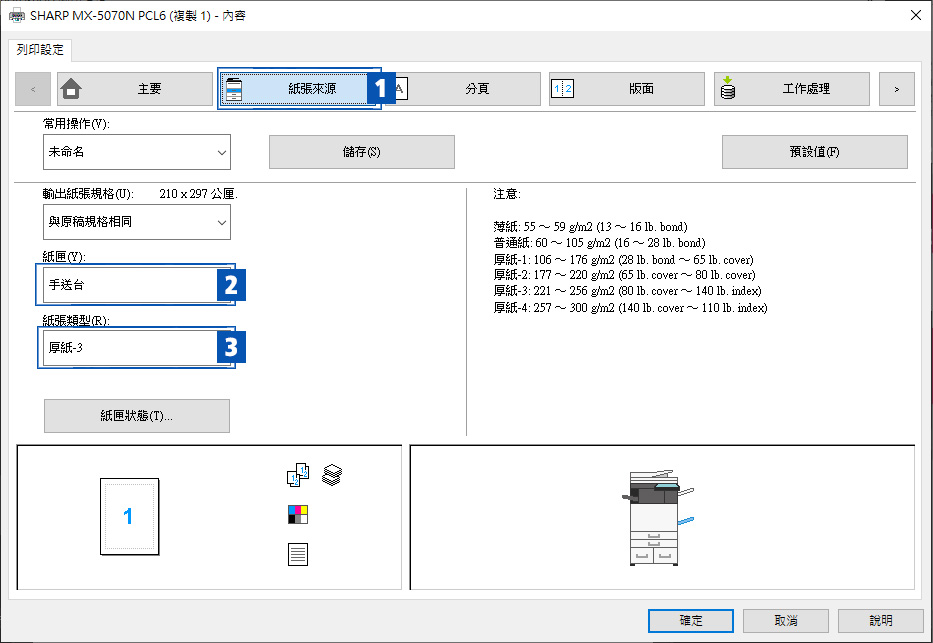Click the CMYK color mode icon
The width and height of the screenshot is (933, 643).
pyautogui.click(x=298, y=515)
